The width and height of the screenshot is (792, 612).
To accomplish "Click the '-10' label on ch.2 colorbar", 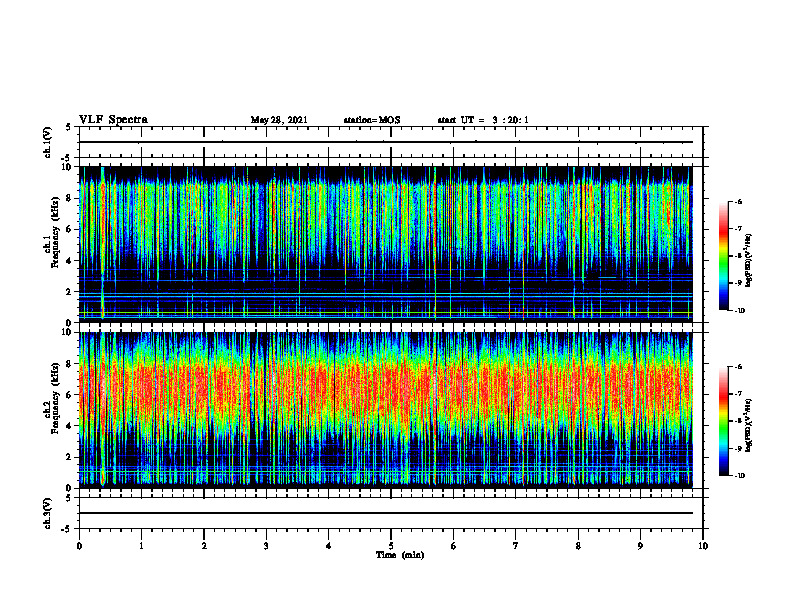I will pyautogui.click(x=739, y=475).
